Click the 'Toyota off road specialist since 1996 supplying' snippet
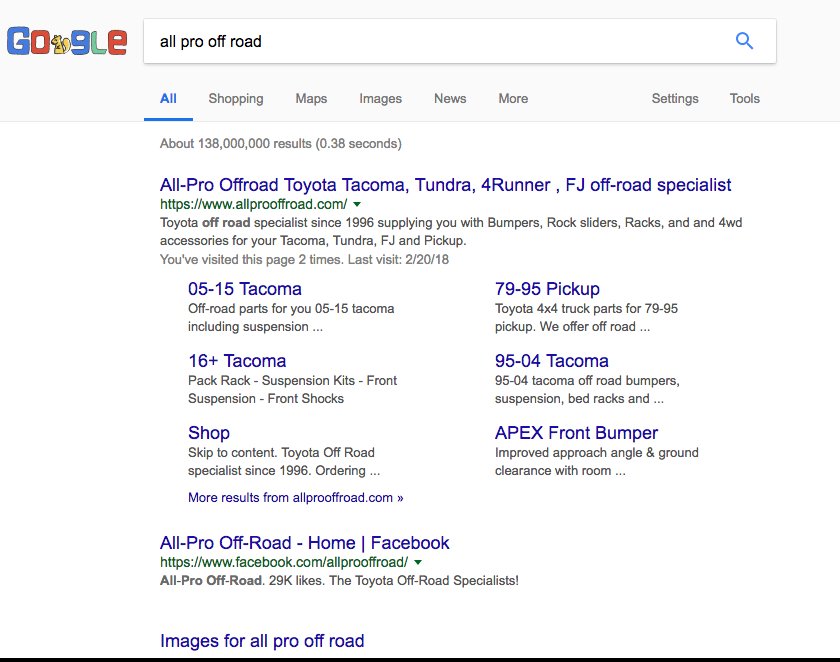 [451, 231]
